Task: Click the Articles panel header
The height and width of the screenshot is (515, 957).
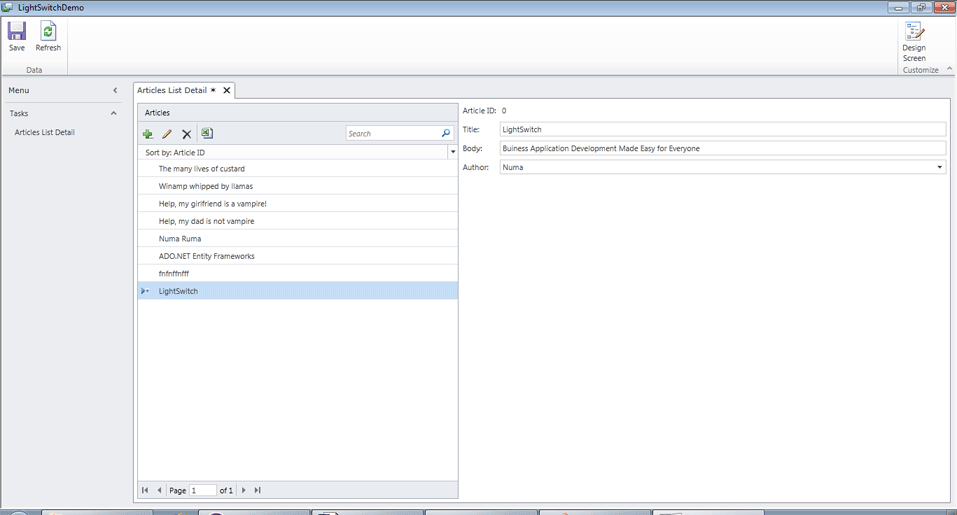Action: coord(298,113)
